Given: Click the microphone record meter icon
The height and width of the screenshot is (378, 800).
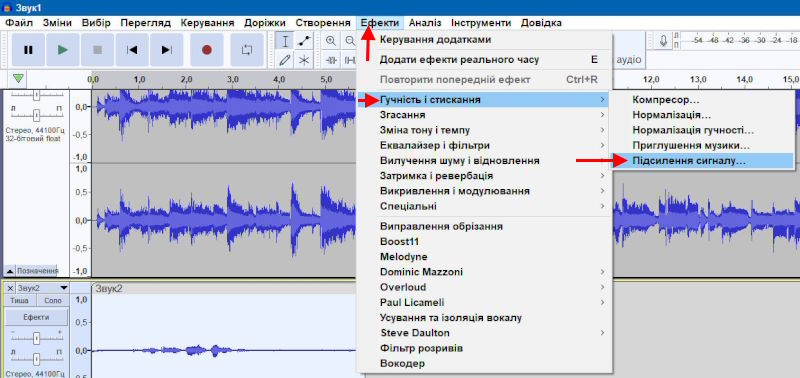Looking at the screenshot, I should pyautogui.click(x=663, y=41).
